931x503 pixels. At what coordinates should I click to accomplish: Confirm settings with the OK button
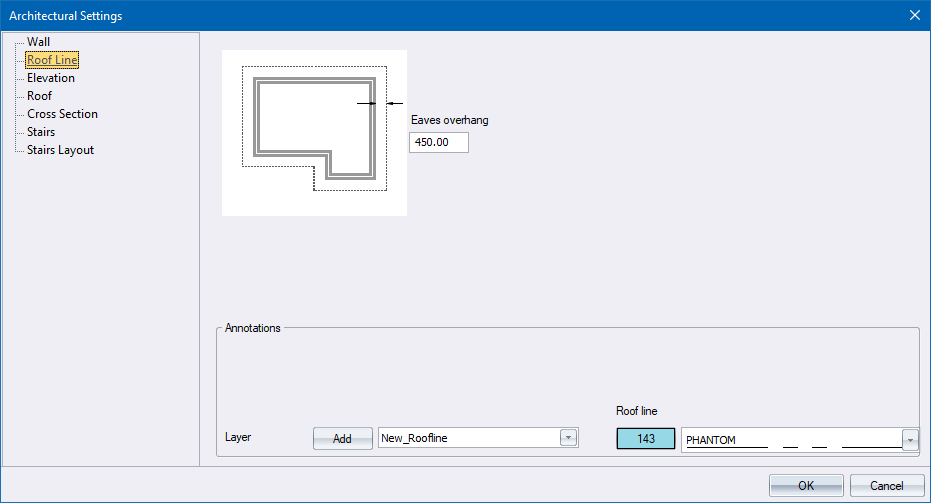click(806, 485)
